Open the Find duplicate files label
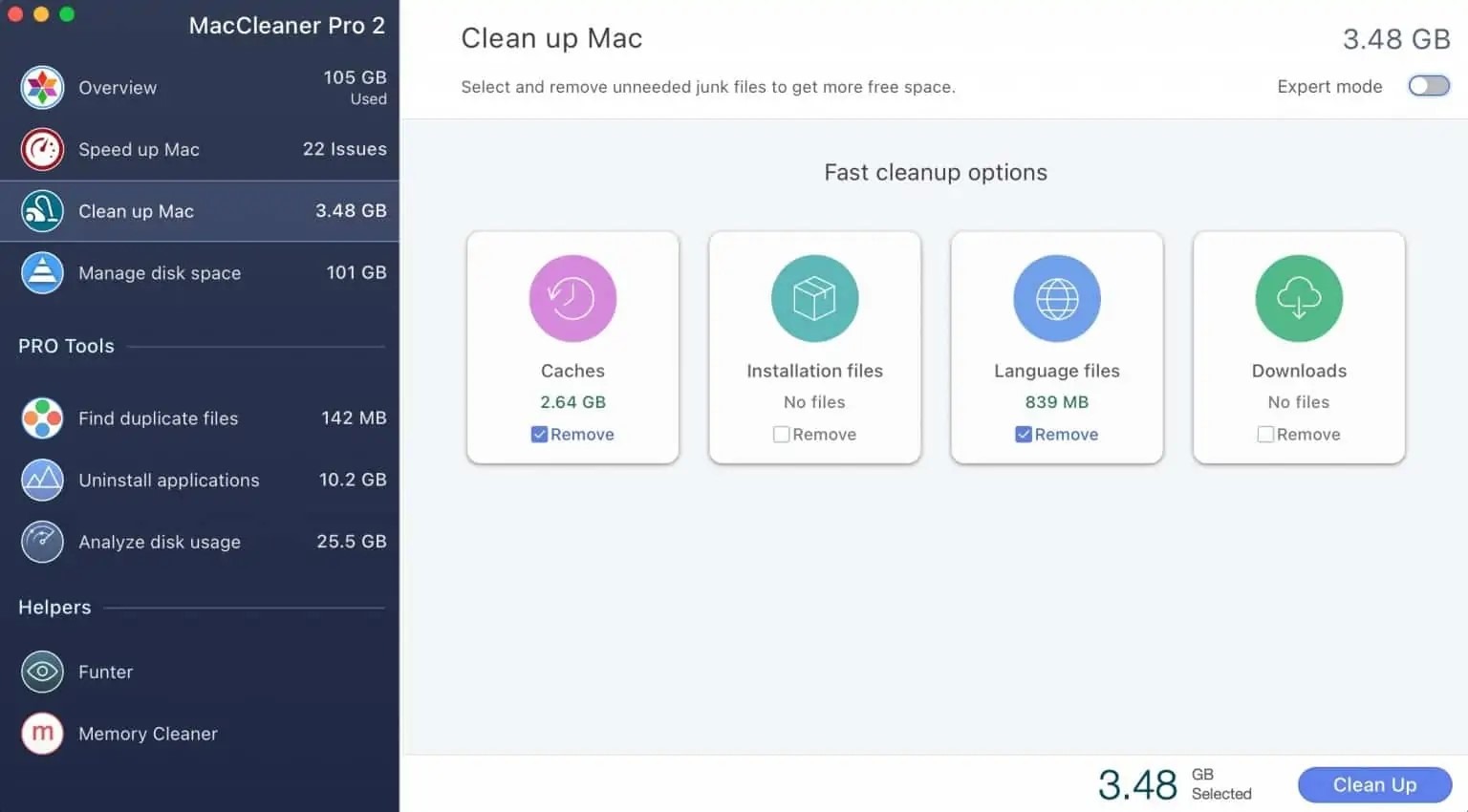The height and width of the screenshot is (812, 1468). 158,418
